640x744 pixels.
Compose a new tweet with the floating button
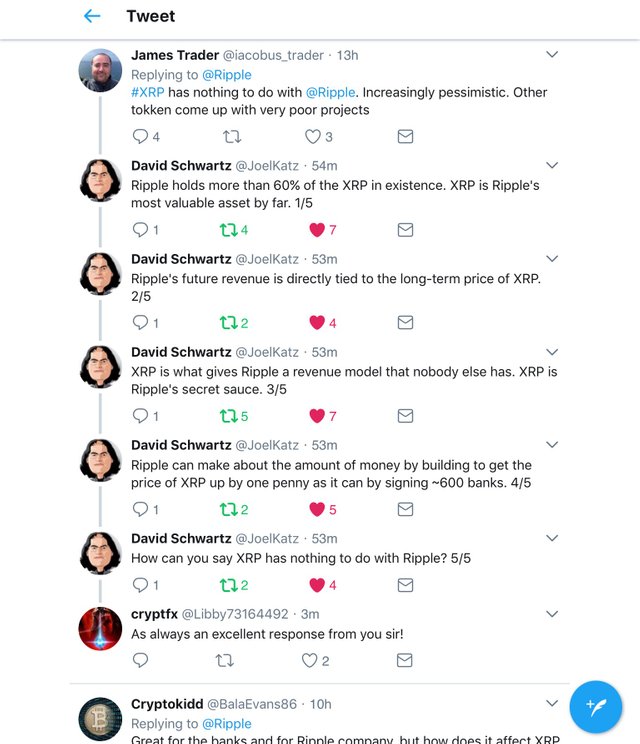(x=596, y=708)
